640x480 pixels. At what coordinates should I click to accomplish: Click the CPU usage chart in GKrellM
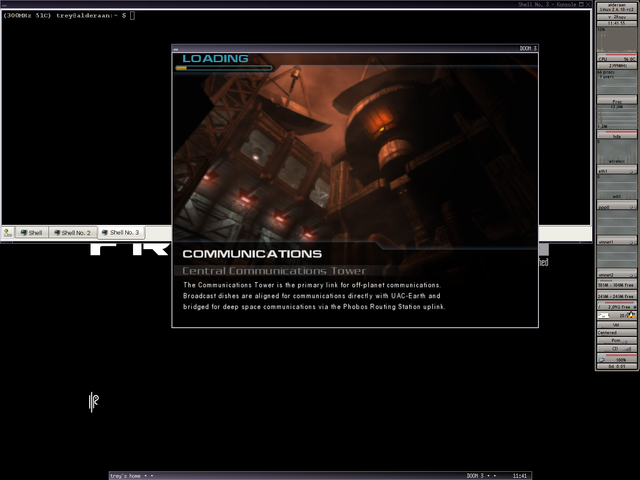617,40
